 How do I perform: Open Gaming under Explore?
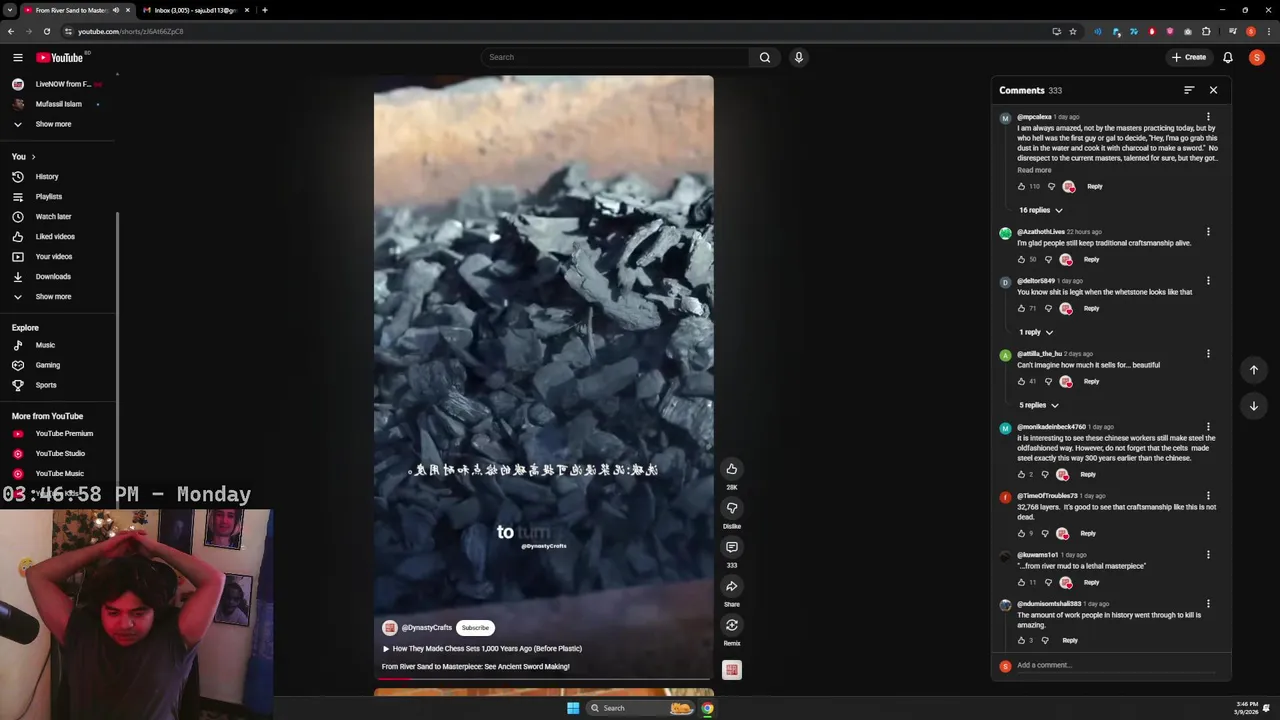(47, 365)
